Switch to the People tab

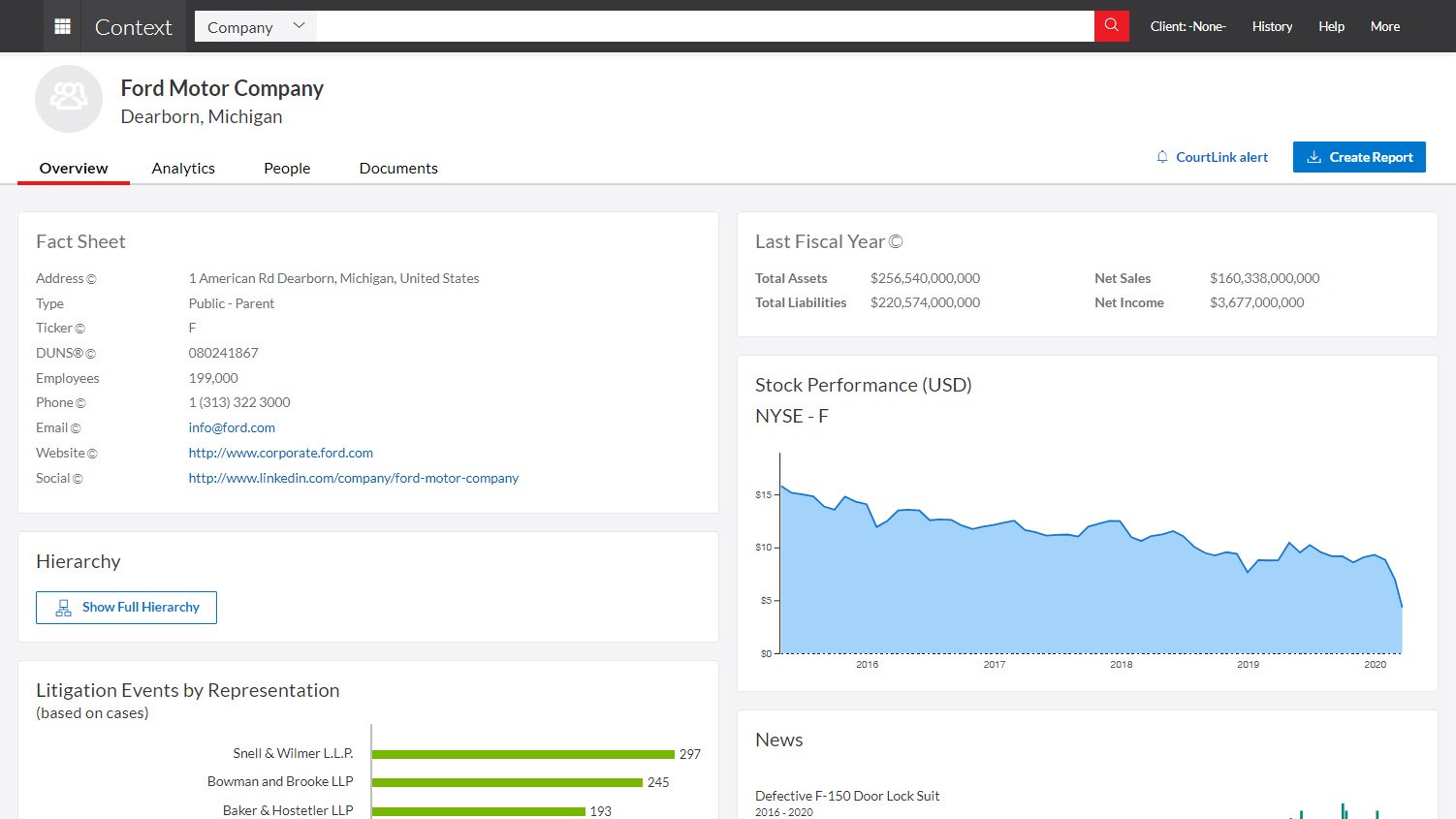[287, 168]
